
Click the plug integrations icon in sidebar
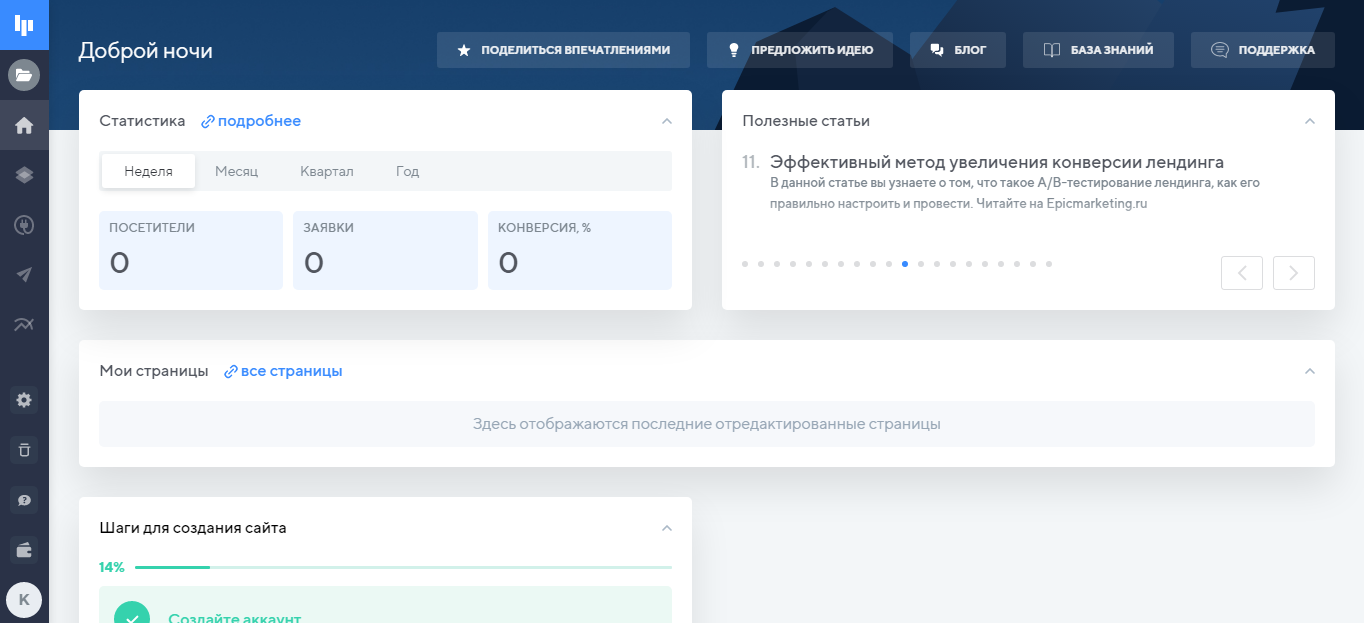[x=24, y=226]
